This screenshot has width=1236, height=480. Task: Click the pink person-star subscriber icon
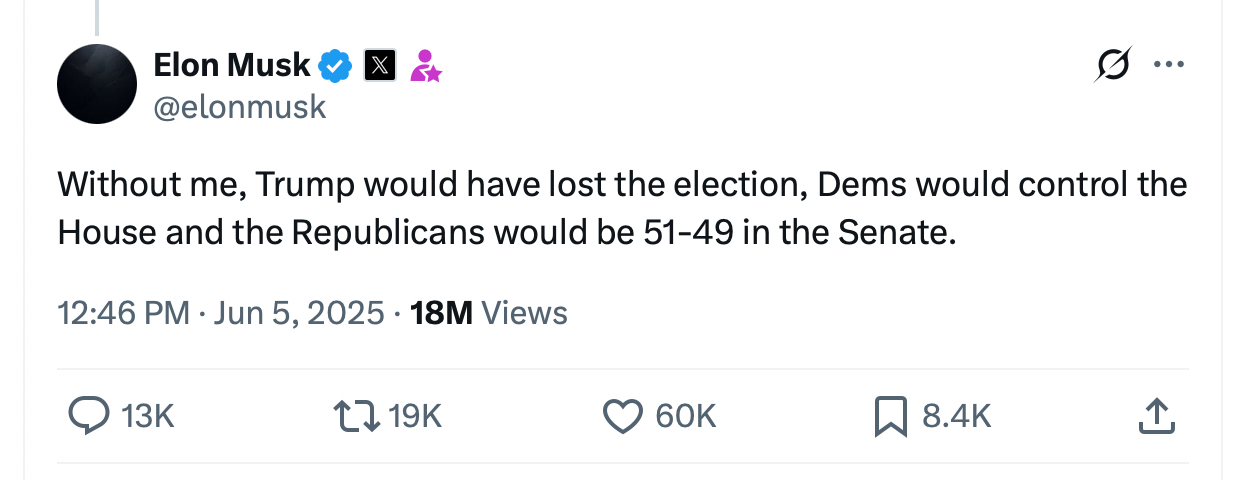click(x=426, y=66)
